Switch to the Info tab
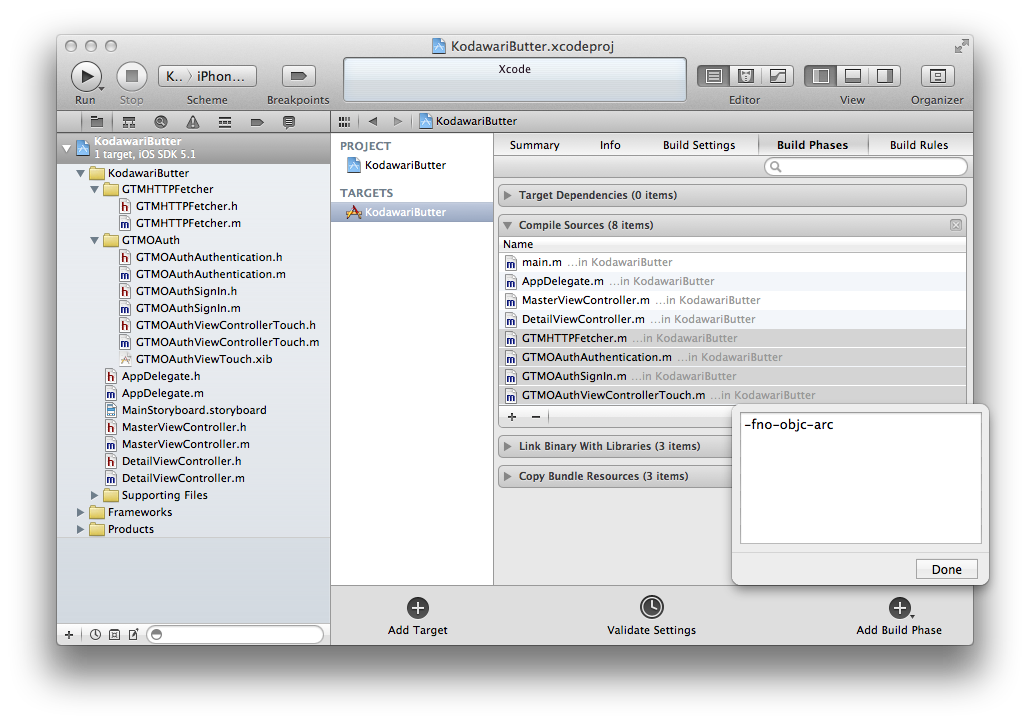Screen dimensions: 1030x724 pos(610,145)
